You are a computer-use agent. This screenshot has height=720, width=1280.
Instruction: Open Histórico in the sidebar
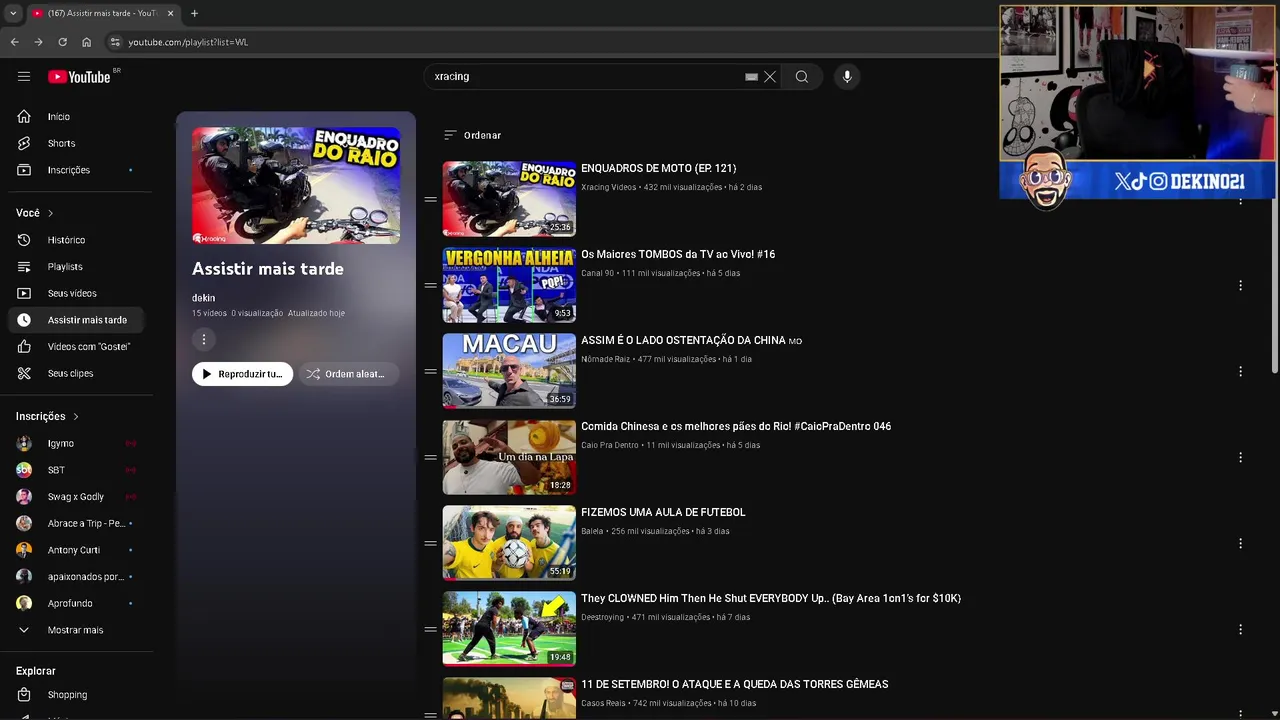tap(78, 240)
